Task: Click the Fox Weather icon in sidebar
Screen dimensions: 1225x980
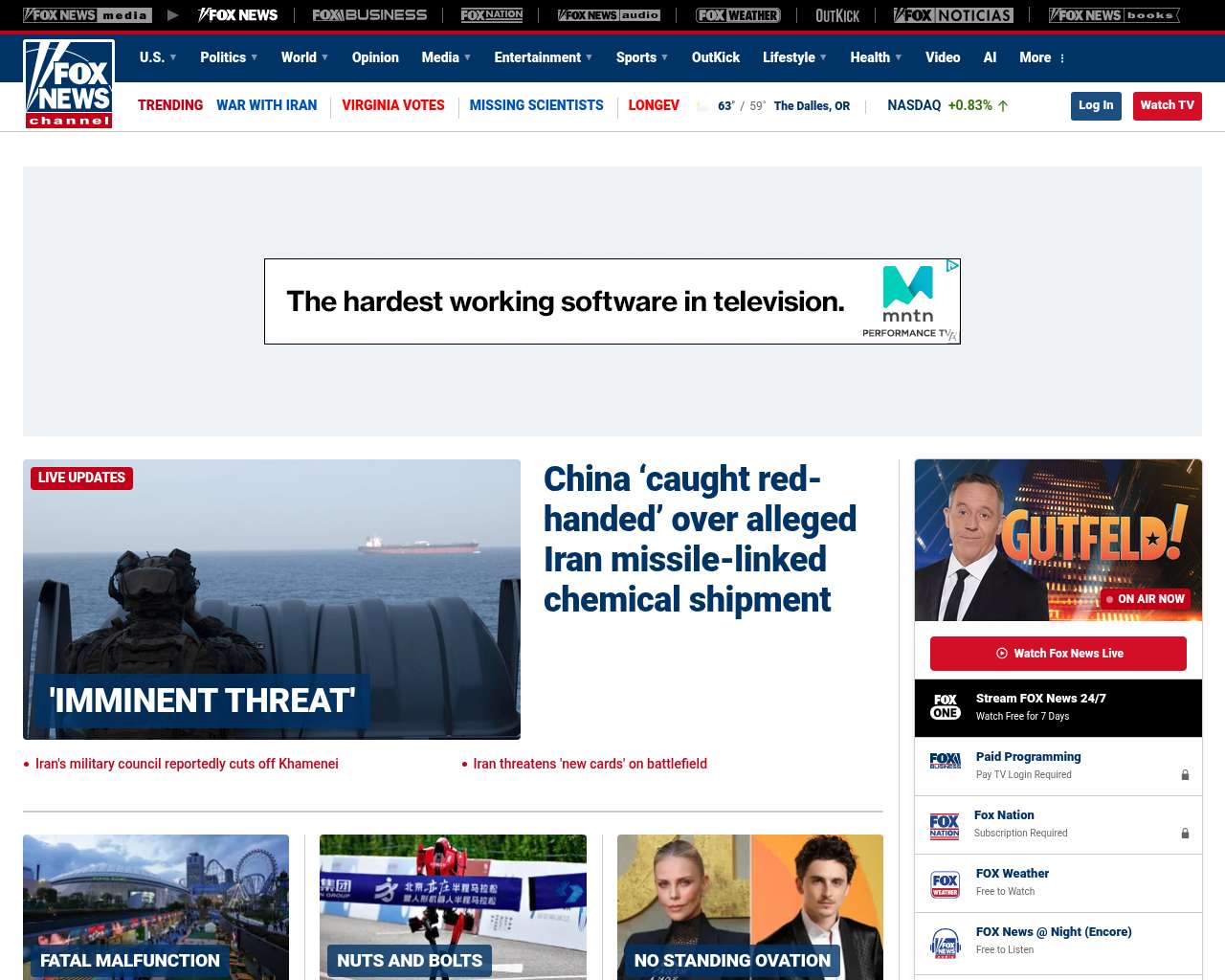Action: [946, 884]
